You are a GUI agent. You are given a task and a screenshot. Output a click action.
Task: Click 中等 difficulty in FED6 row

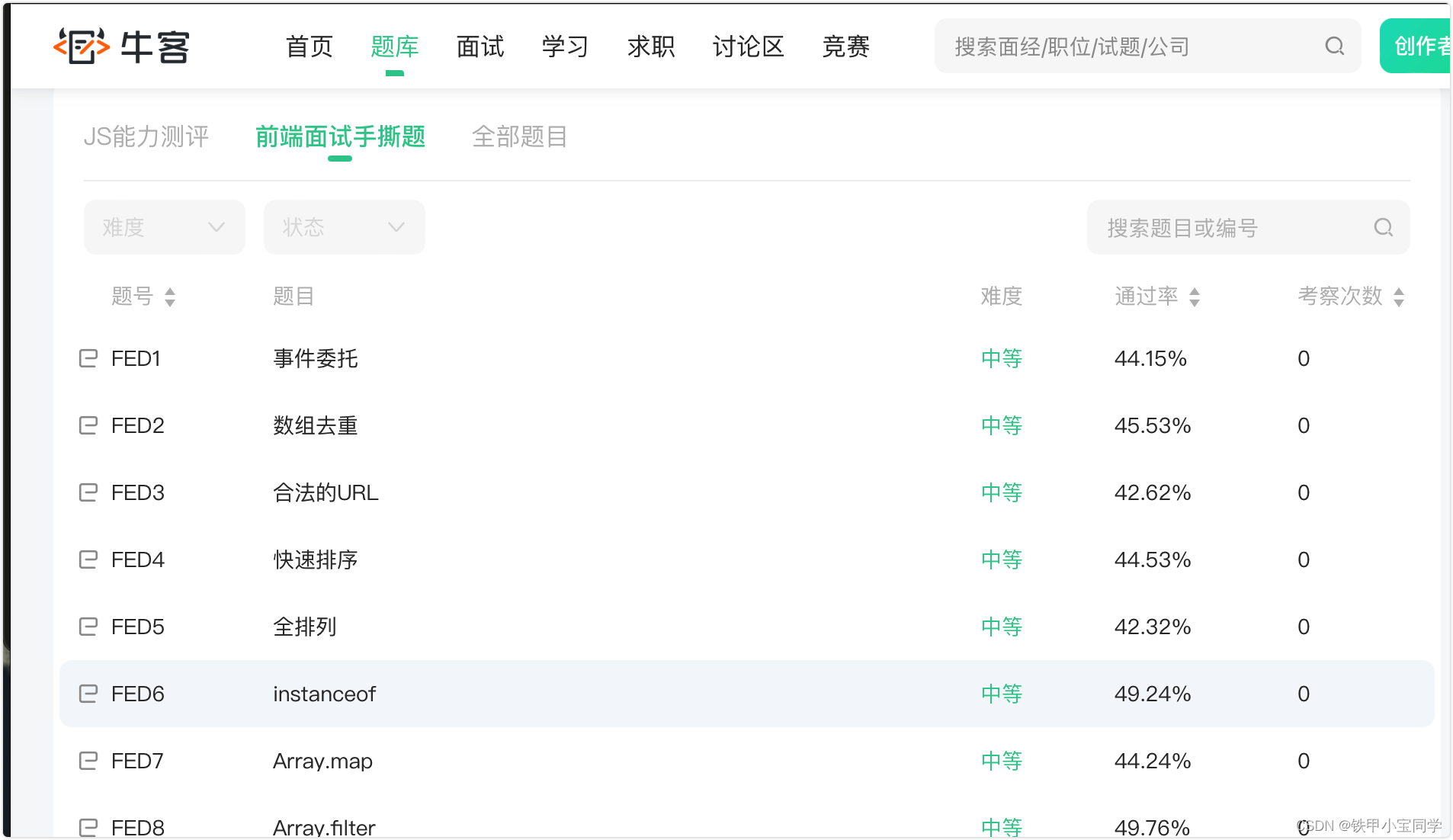tap(1002, 694)
